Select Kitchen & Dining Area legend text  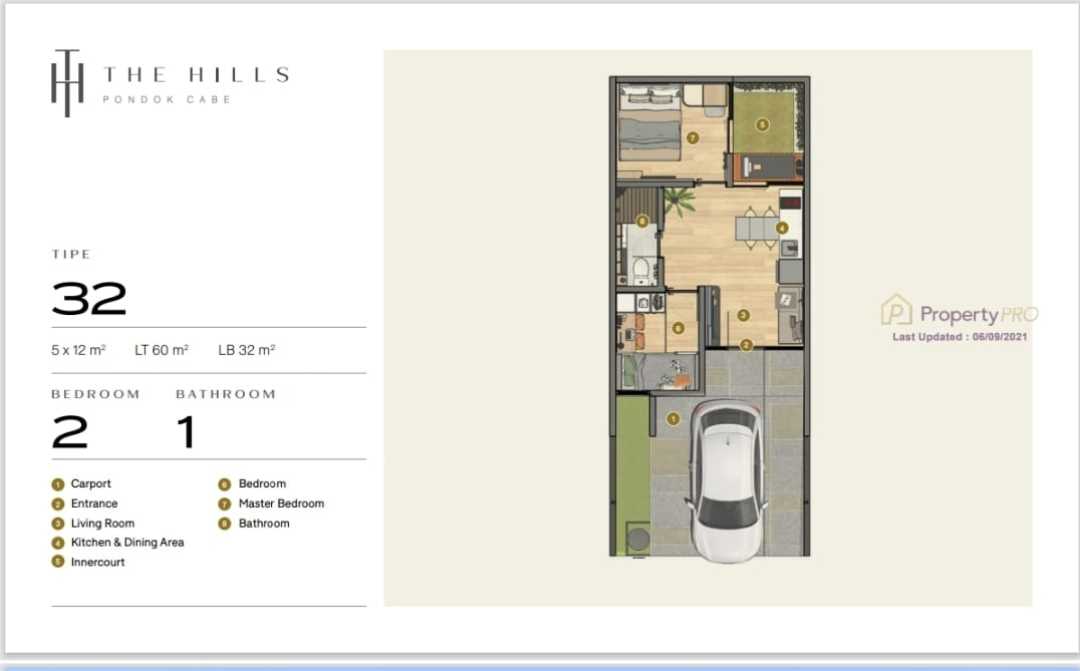click(x=127, y=542)
